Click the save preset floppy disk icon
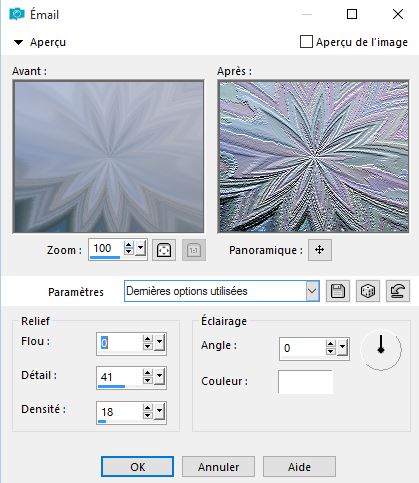Viewport: 419px width, 483px height. tap(338, 291)
